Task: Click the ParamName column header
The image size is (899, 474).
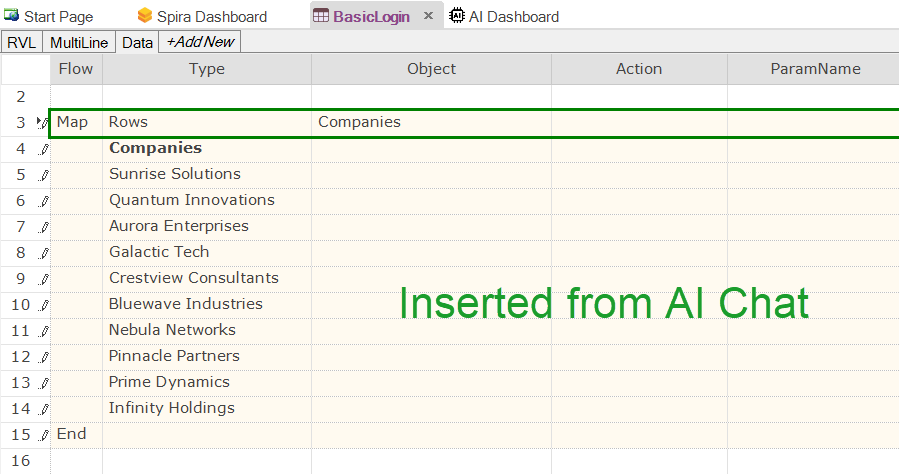Action: point(814,69)
